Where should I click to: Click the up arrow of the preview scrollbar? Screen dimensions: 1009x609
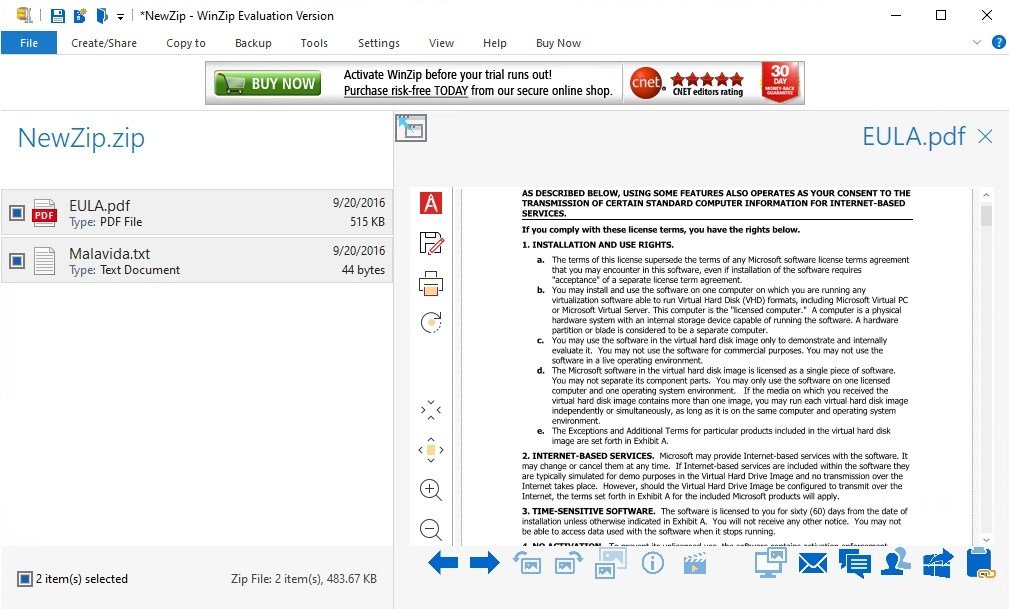986,194
